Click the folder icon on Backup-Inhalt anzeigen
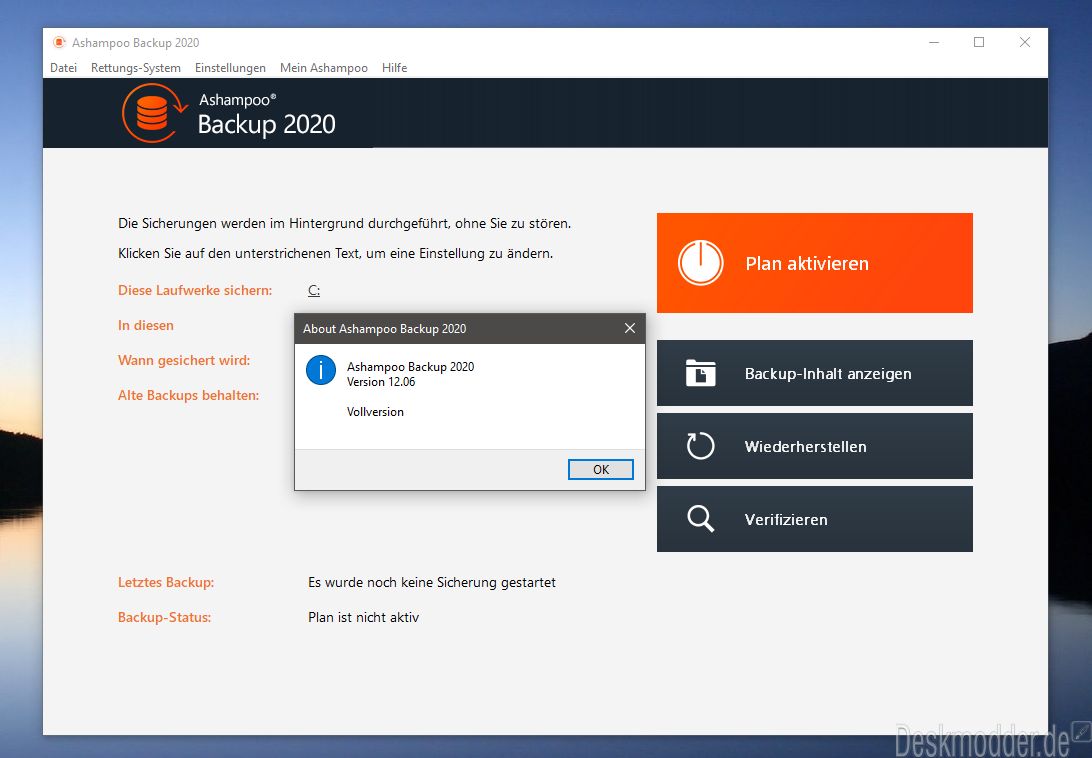The image size is (1092, 758). tap(701, 373)
